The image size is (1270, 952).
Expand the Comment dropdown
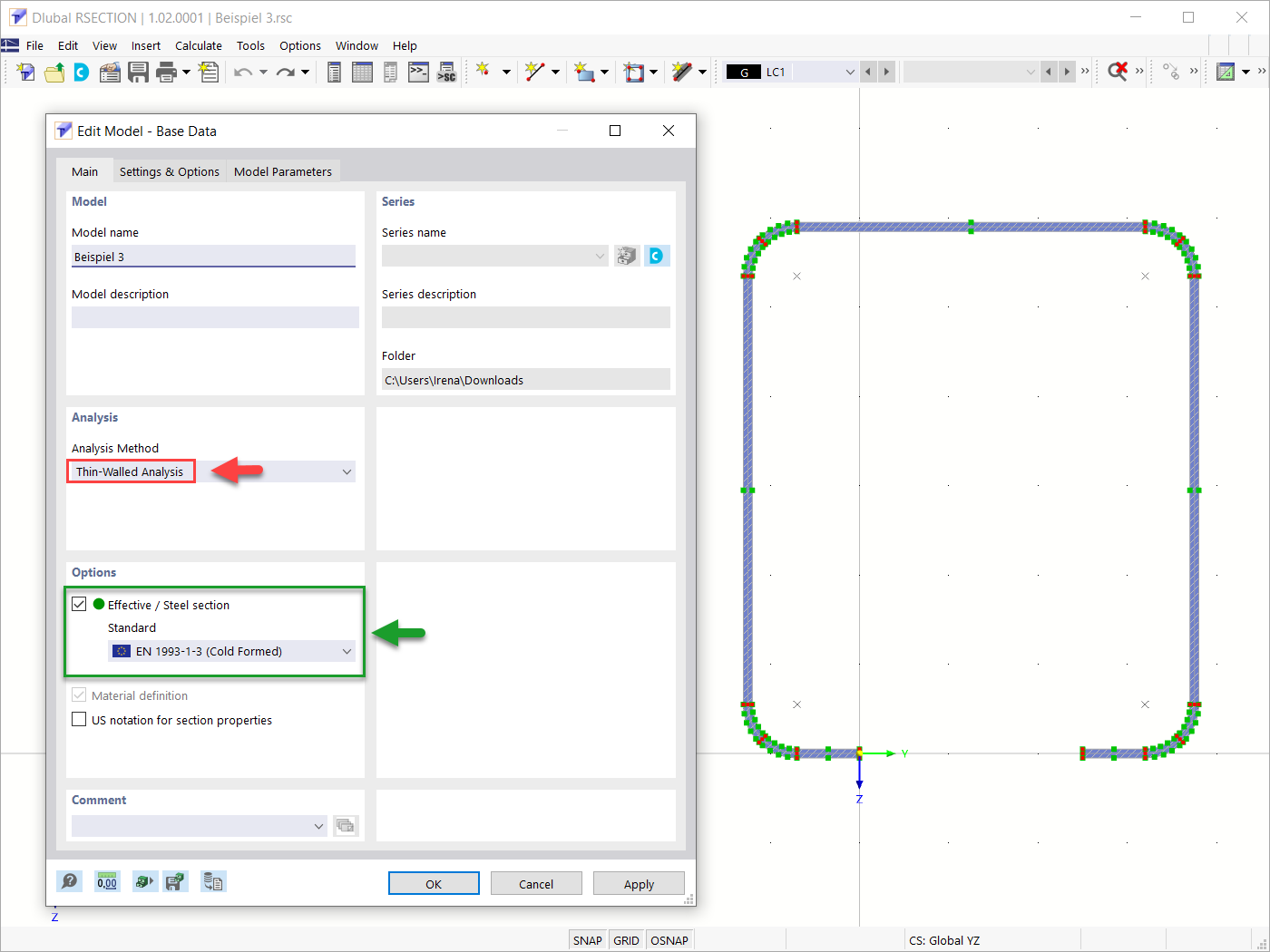click(x=317, y=826)
